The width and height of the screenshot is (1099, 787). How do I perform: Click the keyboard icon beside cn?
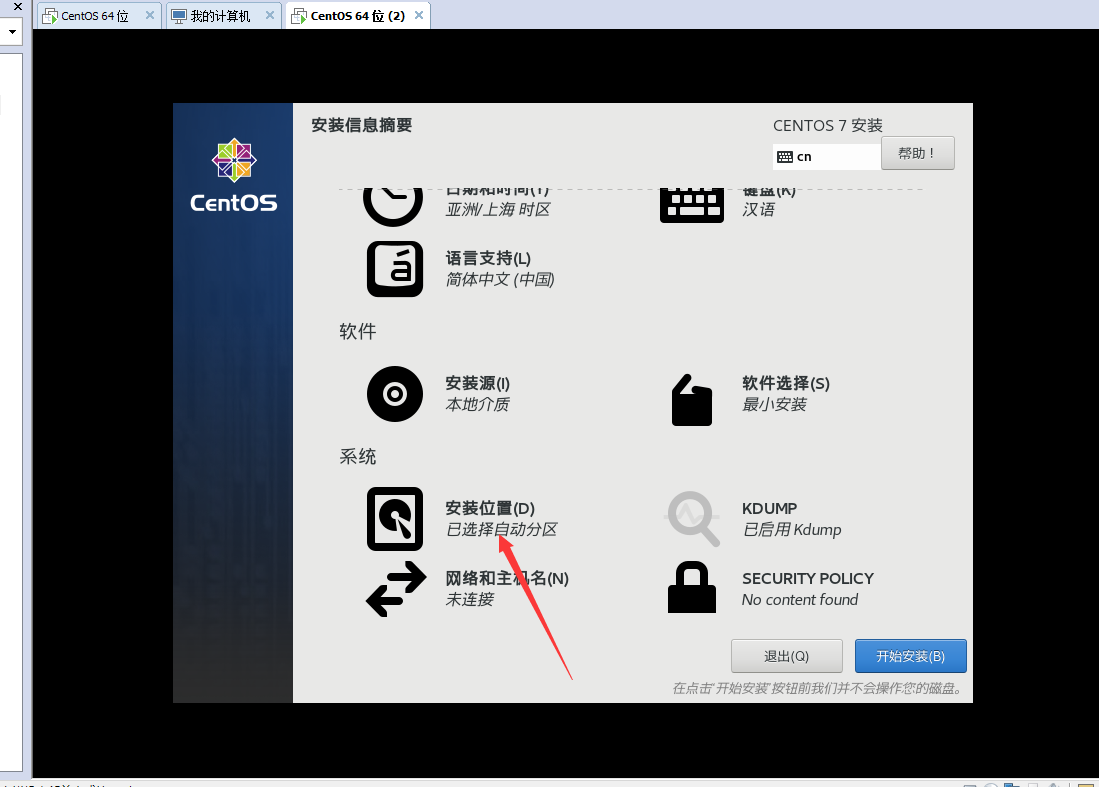point(785,157)
